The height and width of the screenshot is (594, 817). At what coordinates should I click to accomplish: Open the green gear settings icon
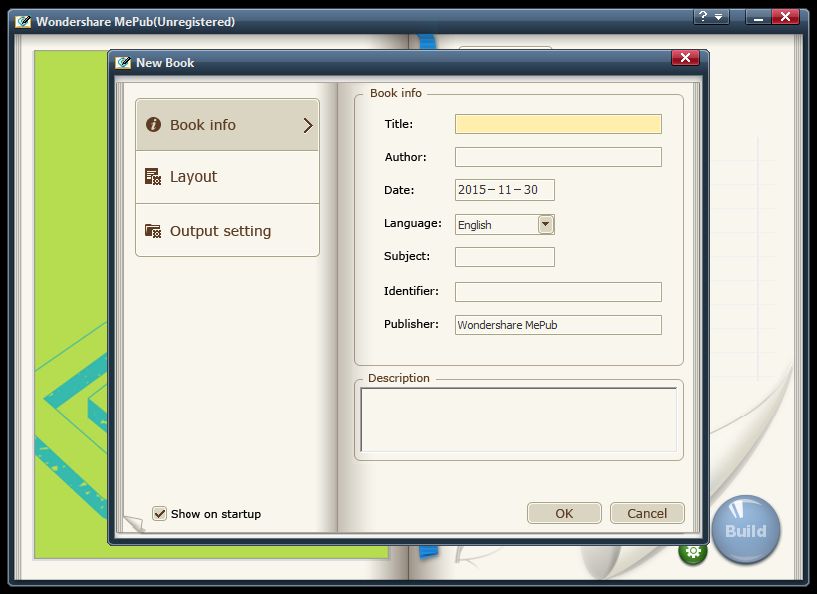click(692, 551)
